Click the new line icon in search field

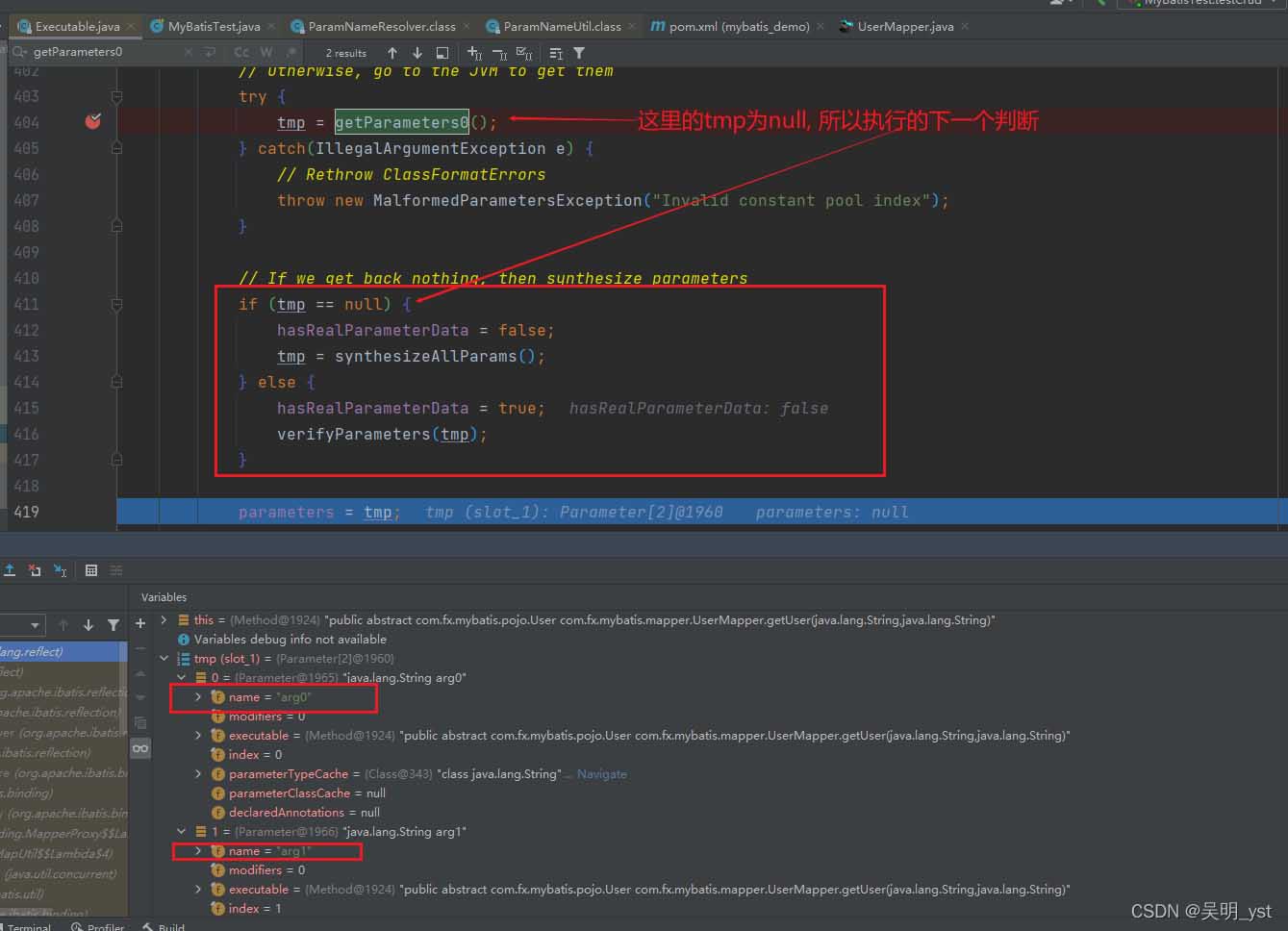tap(211, 52)
